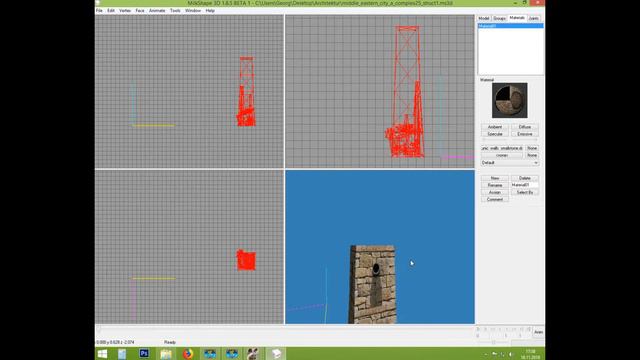
Task: Open the Help menu
Action: coord(210,11)
